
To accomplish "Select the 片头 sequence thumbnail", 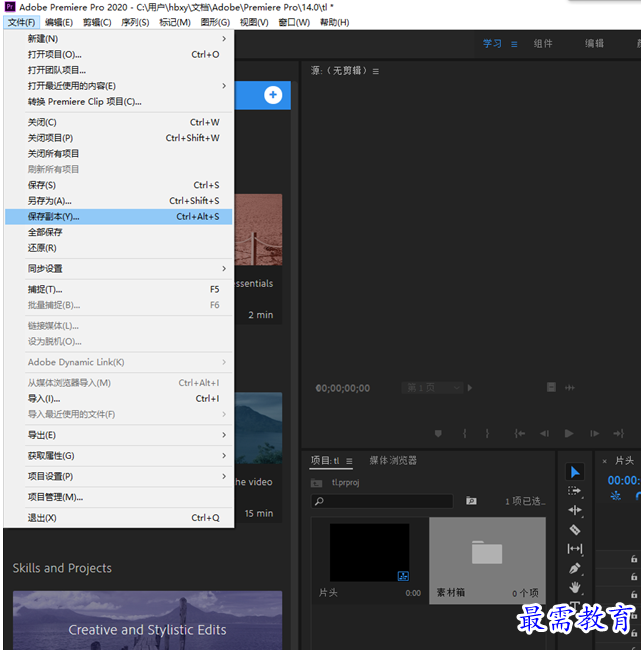I will (369, 553).
